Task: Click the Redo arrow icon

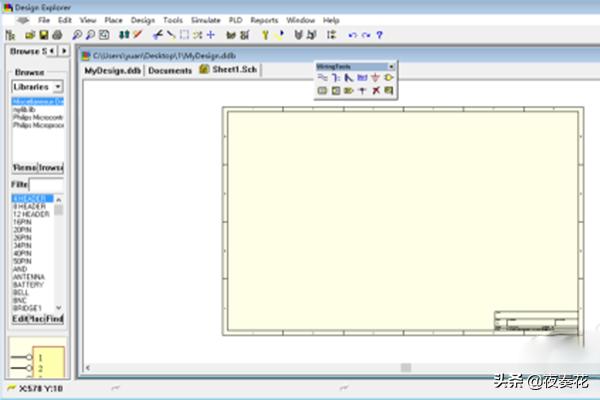Action: pos(366,35)
